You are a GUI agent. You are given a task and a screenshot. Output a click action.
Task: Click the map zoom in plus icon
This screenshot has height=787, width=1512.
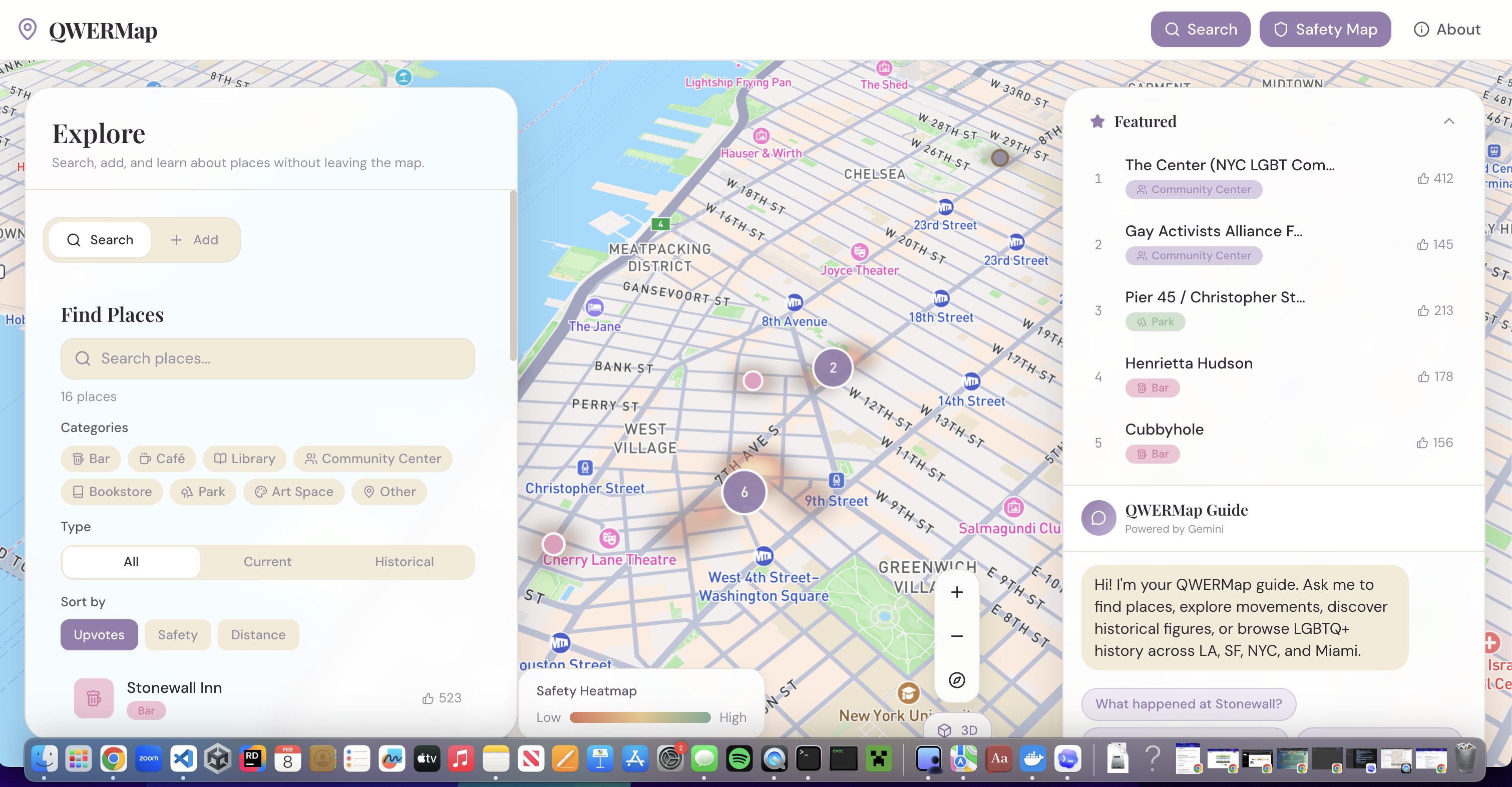(x=957, y=592)
